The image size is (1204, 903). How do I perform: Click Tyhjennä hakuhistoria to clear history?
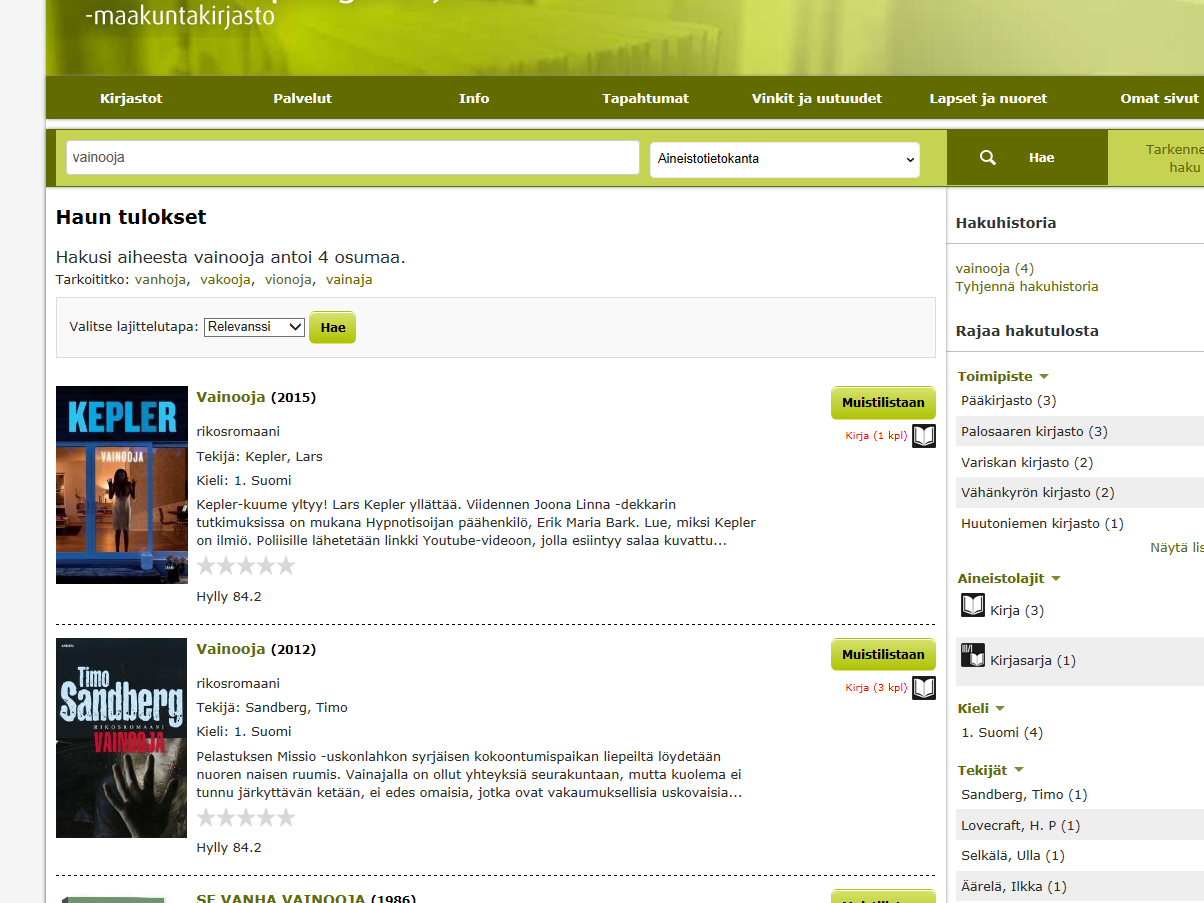point(1027,286)
